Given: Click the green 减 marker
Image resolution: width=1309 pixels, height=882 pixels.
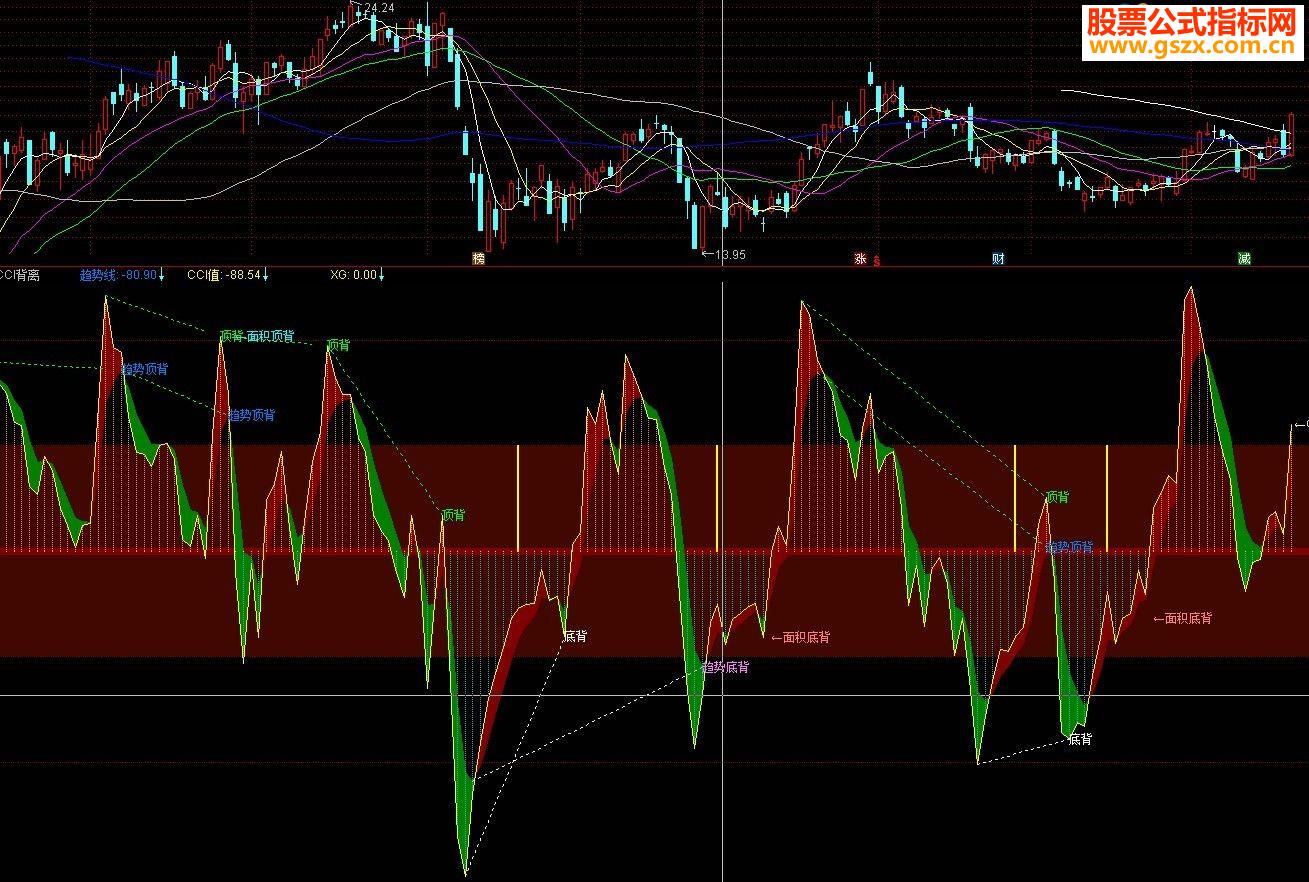Looking at the screenshot, I should click(x=1244, y=259).
